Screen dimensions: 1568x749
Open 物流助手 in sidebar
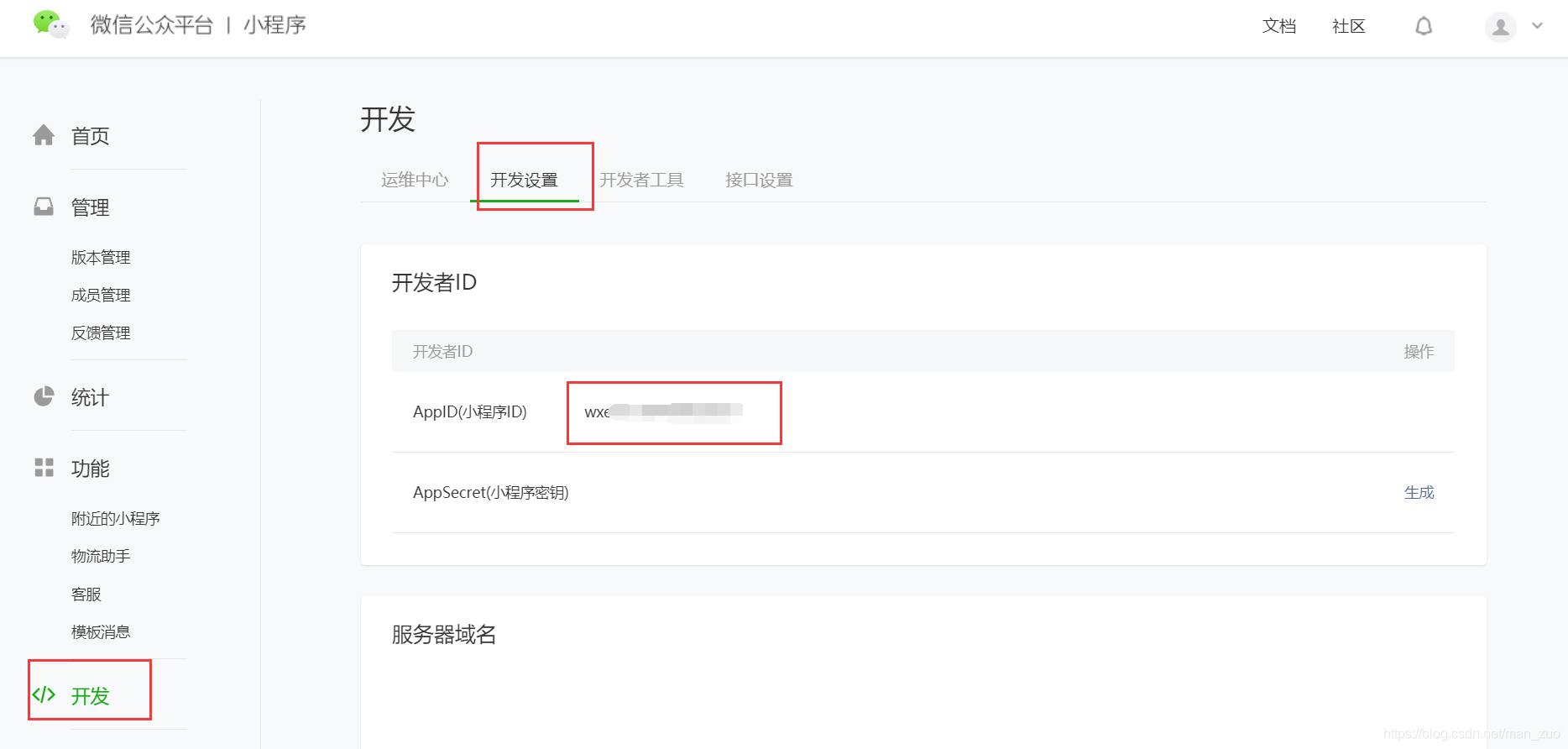tap(101, 556)
